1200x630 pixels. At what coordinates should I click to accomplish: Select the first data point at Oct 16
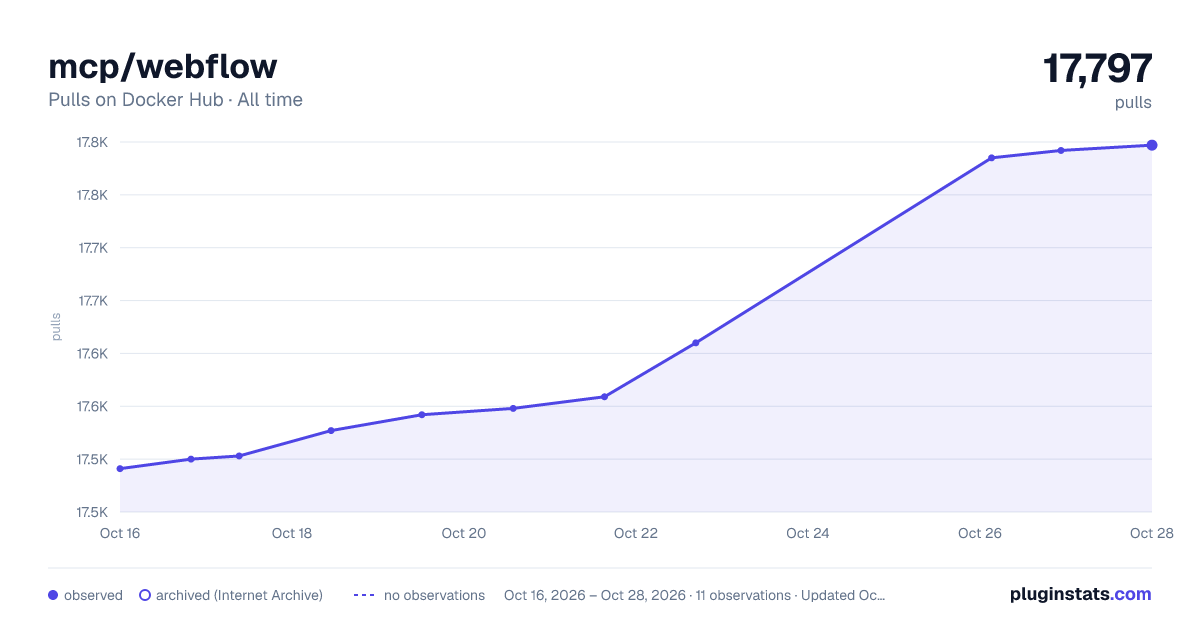pos(120,468)
